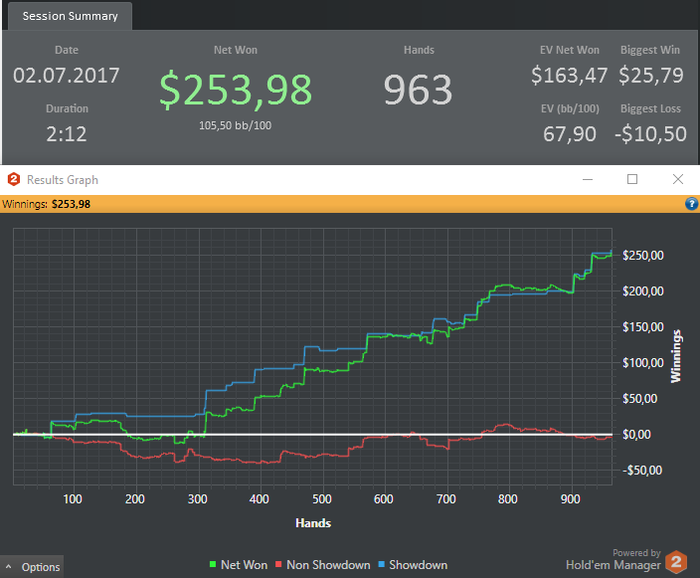The image size is (700, 578).
Task: Click the $100,00 y-axis label
Action: coord(643,362)
